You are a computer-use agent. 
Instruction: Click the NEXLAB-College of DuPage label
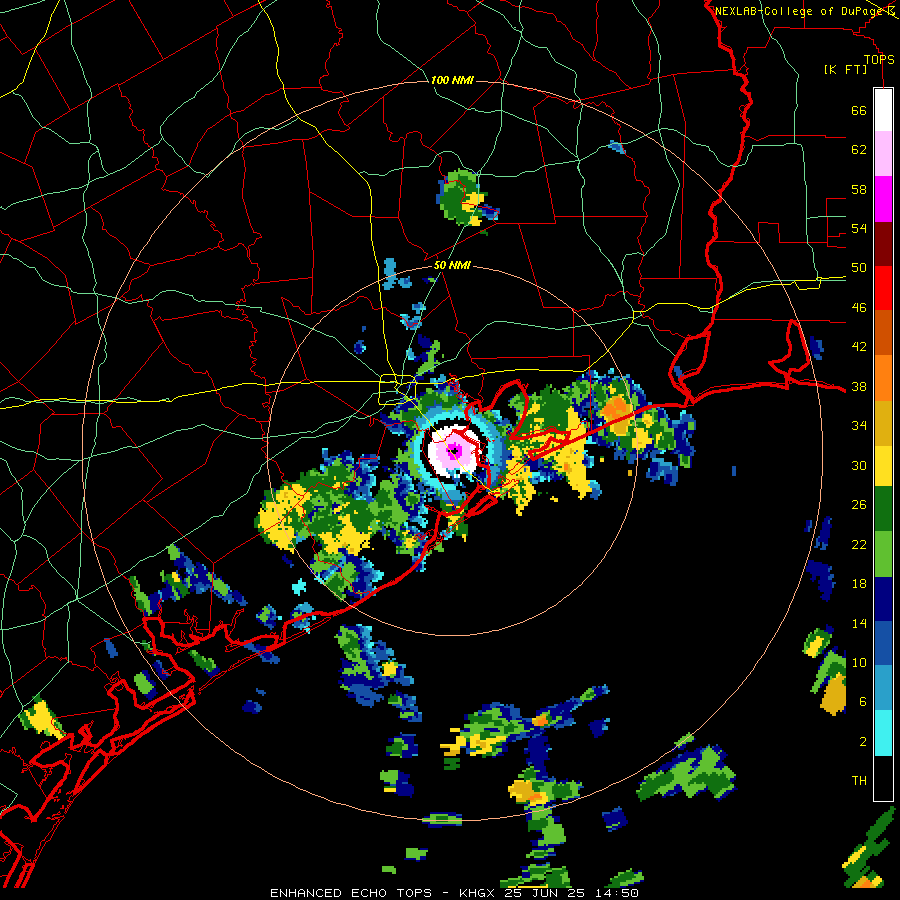[798, 11]
